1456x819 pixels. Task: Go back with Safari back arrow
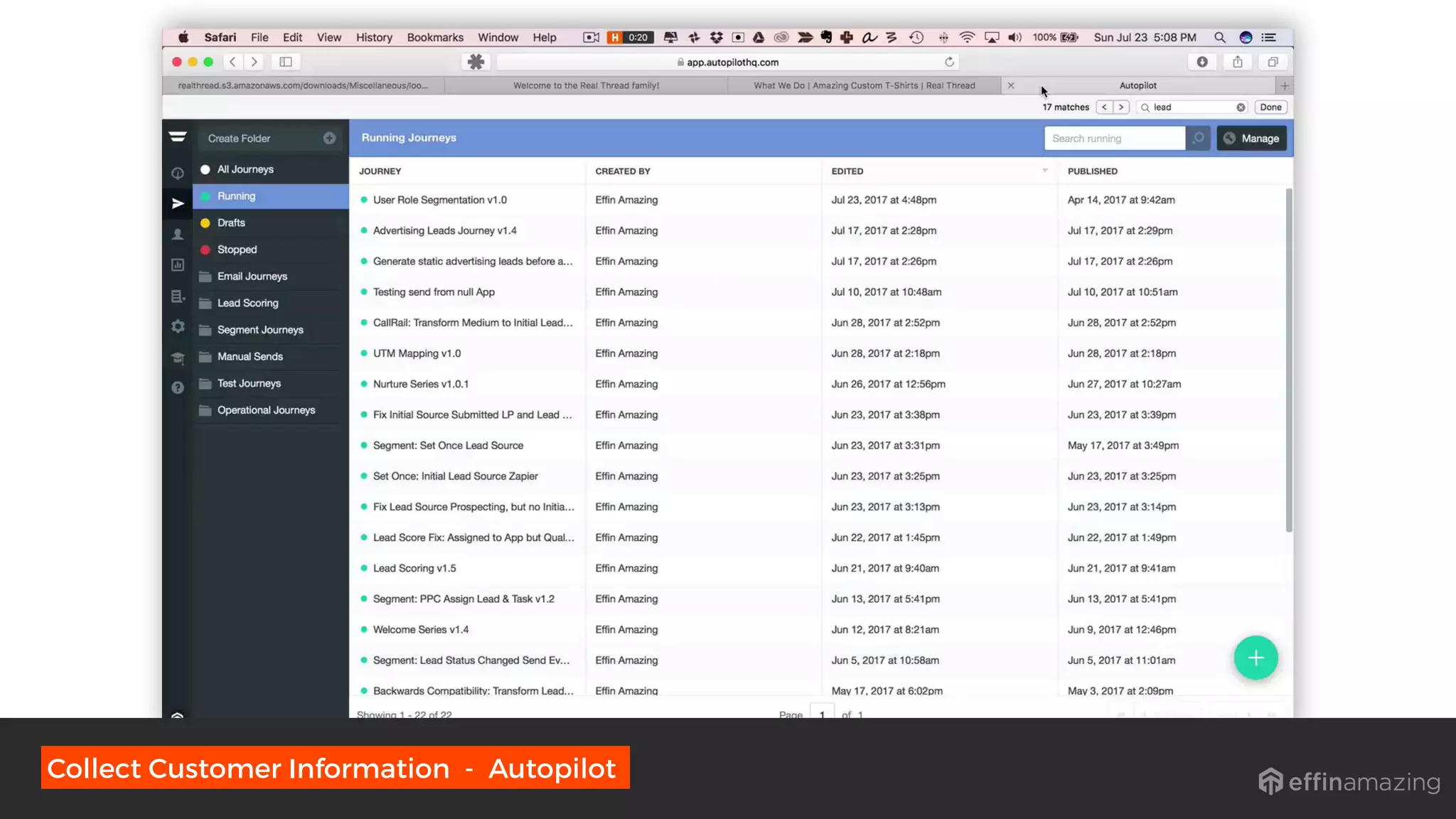232,62
